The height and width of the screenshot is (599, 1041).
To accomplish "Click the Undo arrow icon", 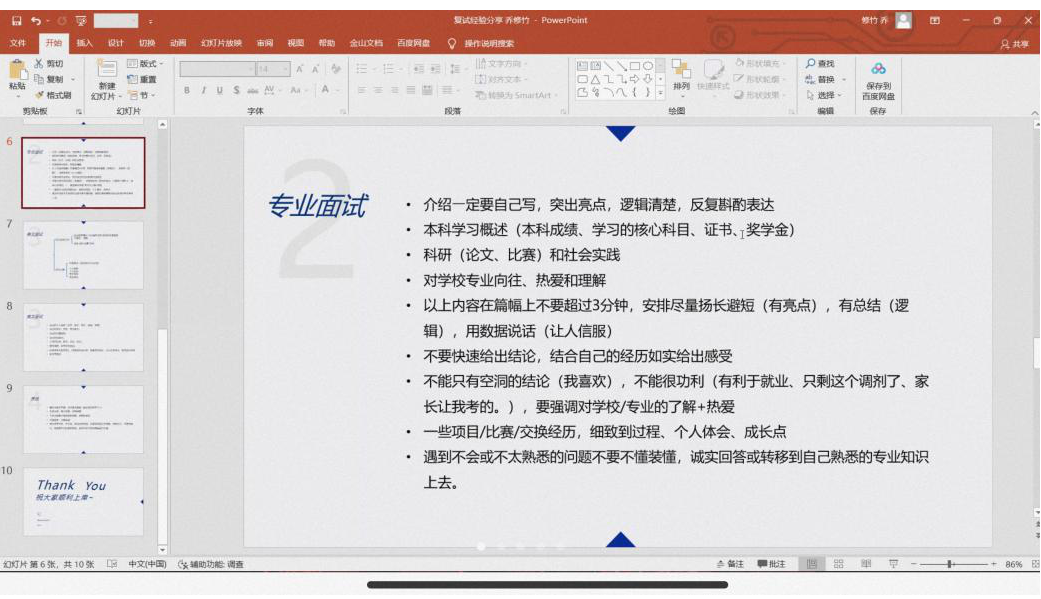I will pos(36,20).
